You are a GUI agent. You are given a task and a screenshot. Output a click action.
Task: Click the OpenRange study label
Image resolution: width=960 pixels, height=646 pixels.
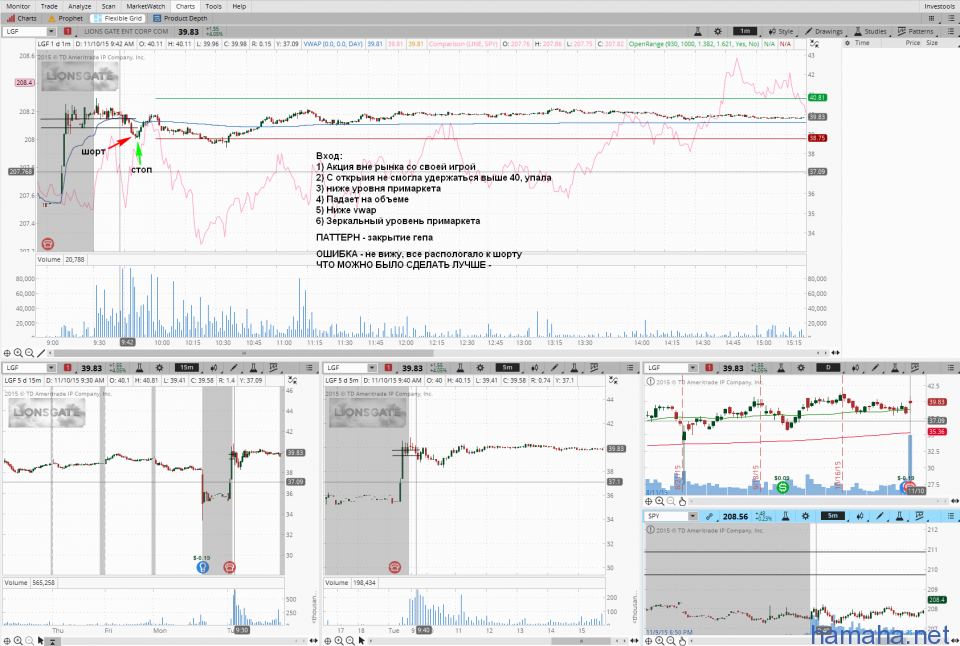point(694,44)
